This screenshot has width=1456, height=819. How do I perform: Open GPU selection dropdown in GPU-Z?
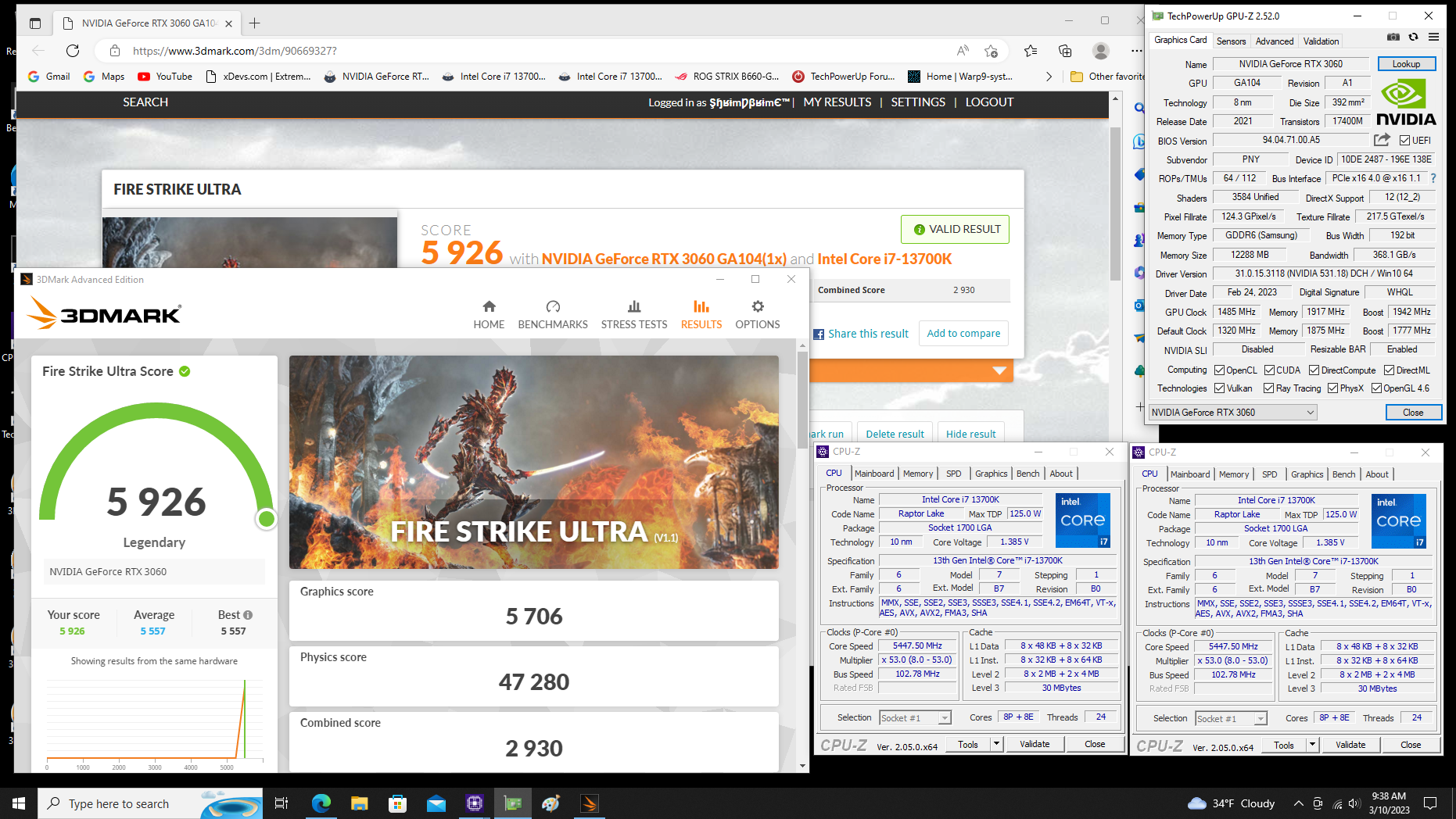point(1233,413)
